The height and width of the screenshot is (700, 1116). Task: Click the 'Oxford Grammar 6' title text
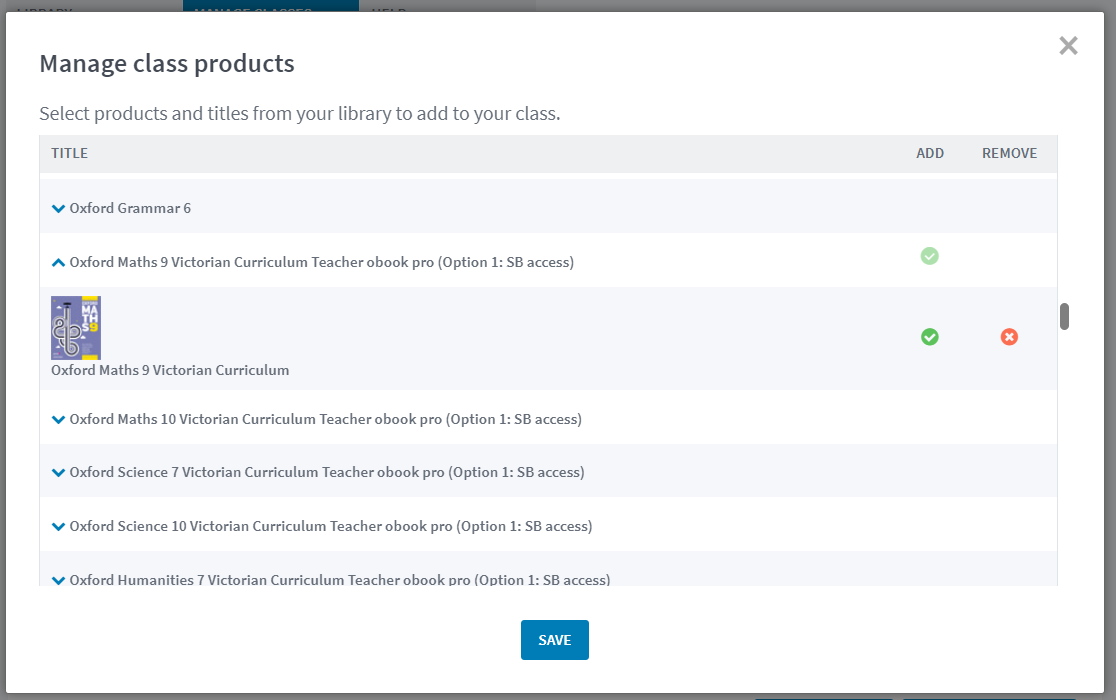[130, 208]
